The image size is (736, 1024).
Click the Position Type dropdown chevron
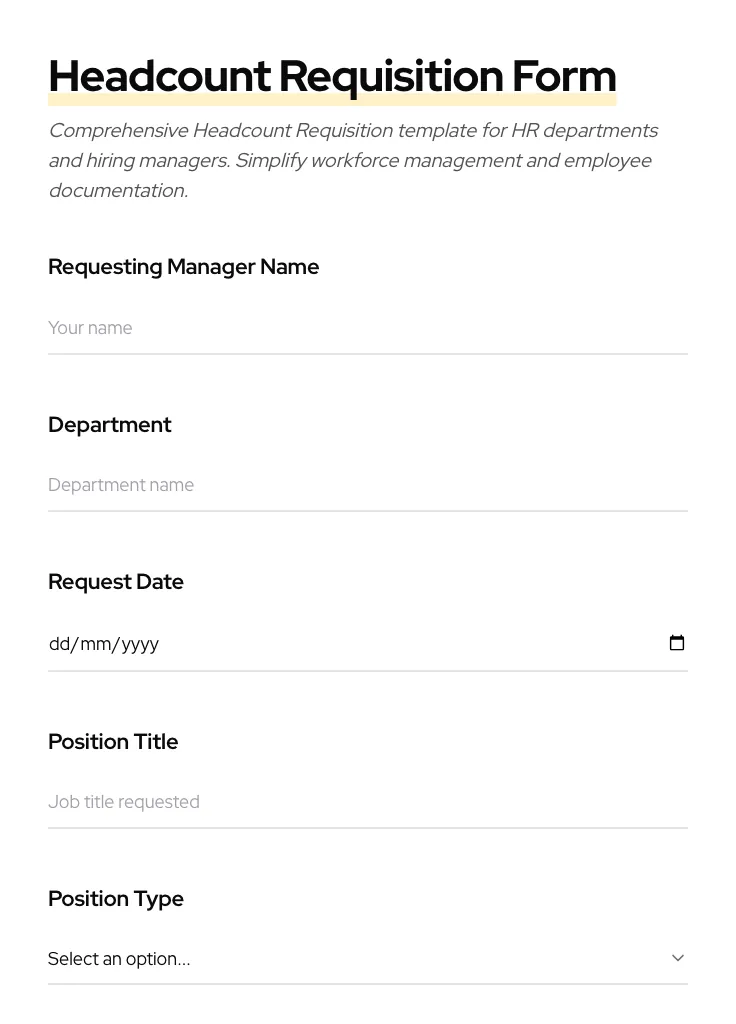coord(678,957)
